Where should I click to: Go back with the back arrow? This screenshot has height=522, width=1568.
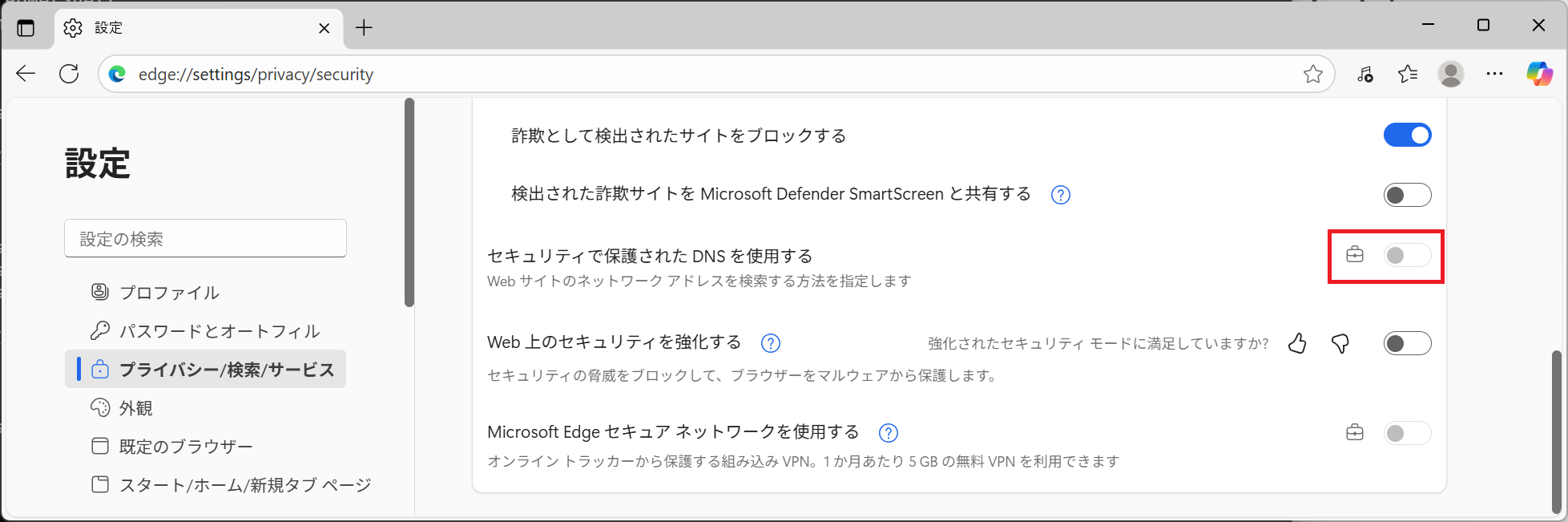(26, 74)
